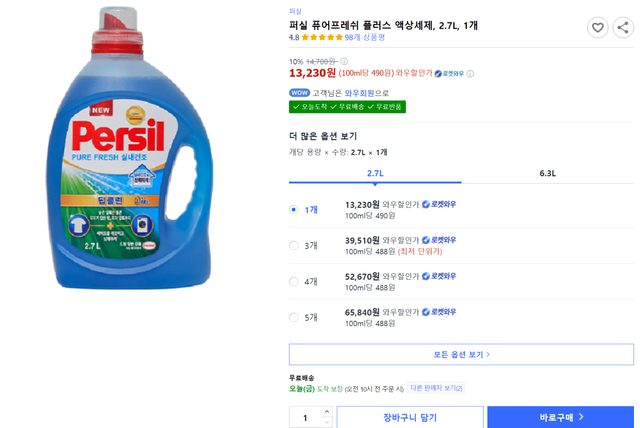Click the info icon after the Rocket Wow badge
The width and height of the screenshot is (640, 428).
coord(471,73)
